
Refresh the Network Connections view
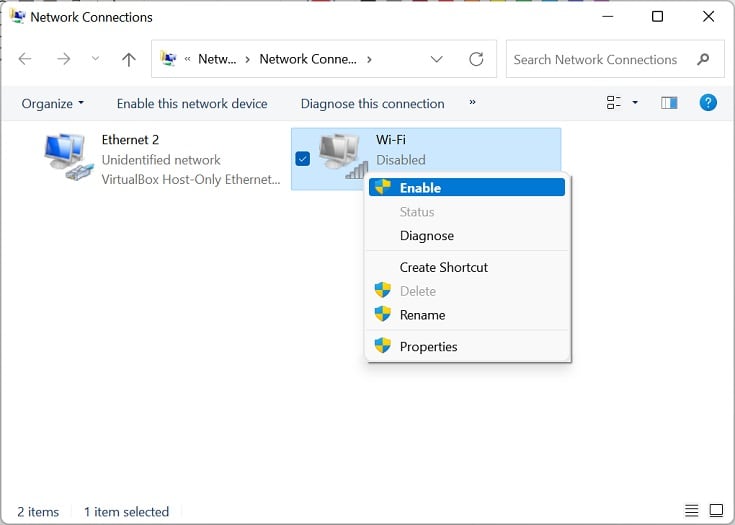click(x=476, y=59)
